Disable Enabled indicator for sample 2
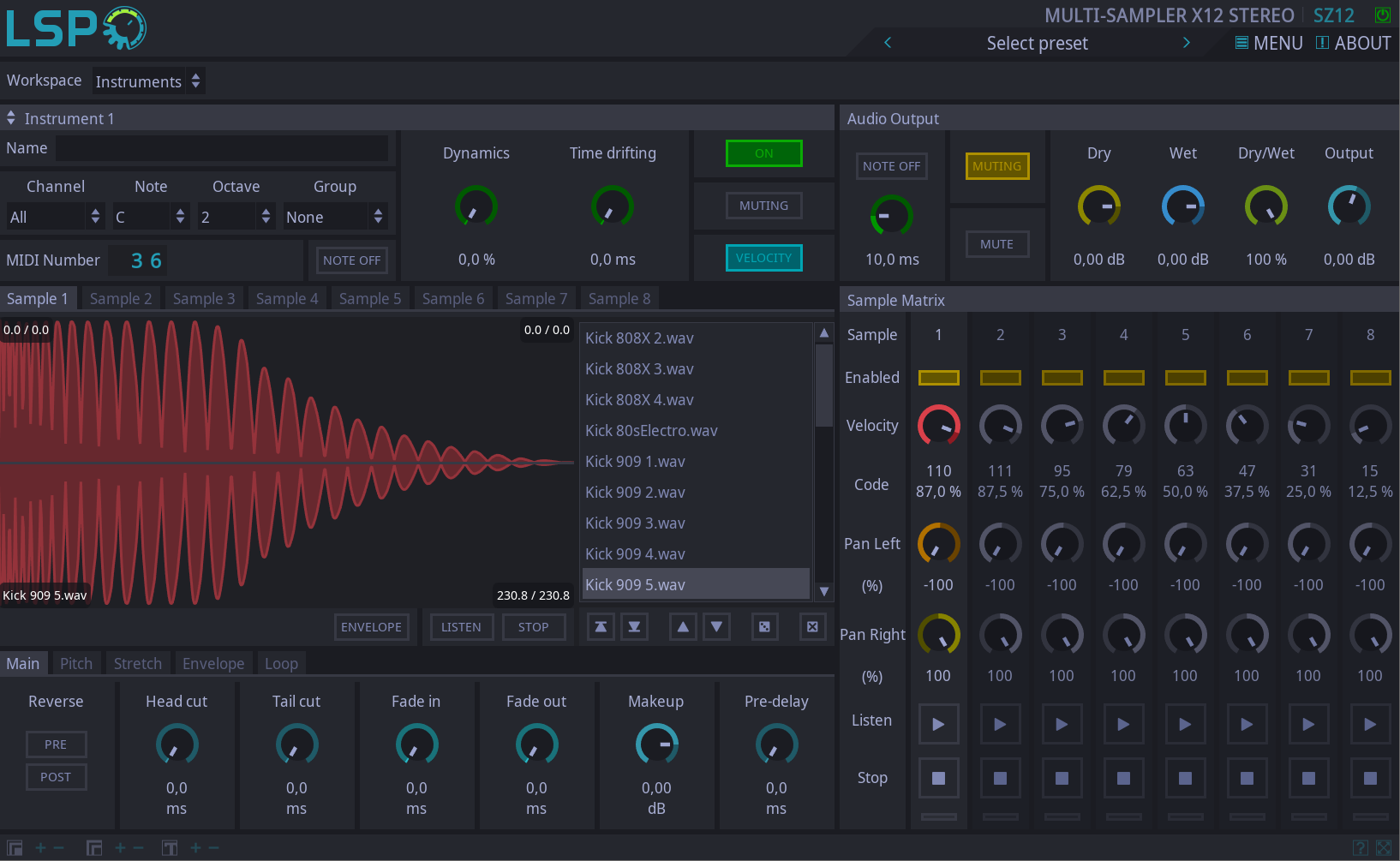 pyautogui.click(x=1000, y=378)
